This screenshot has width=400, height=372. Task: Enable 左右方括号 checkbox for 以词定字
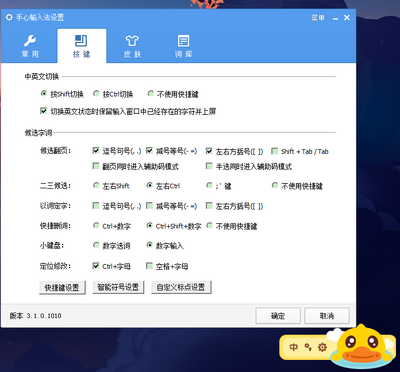(x=209, y=206)
